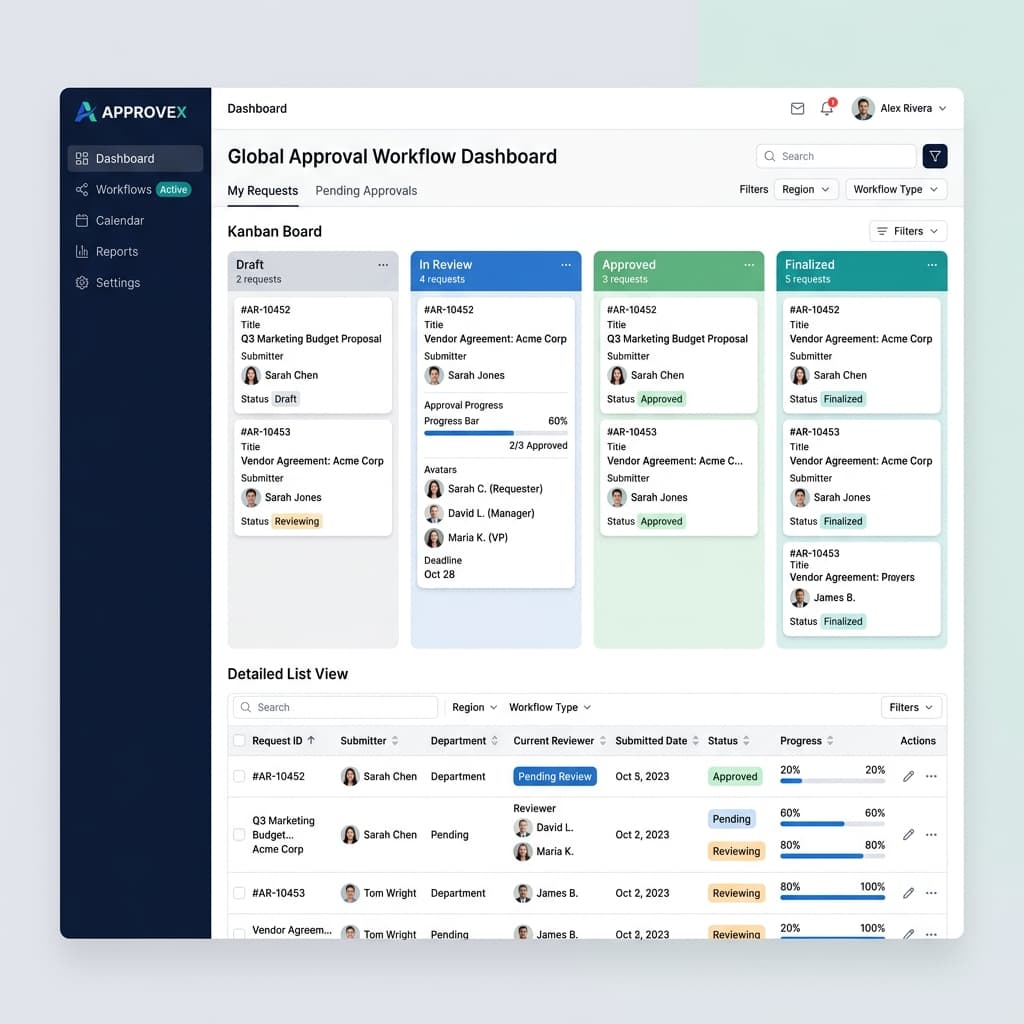
Task: Click the top dashboard Search field
Action: (836, 156)
